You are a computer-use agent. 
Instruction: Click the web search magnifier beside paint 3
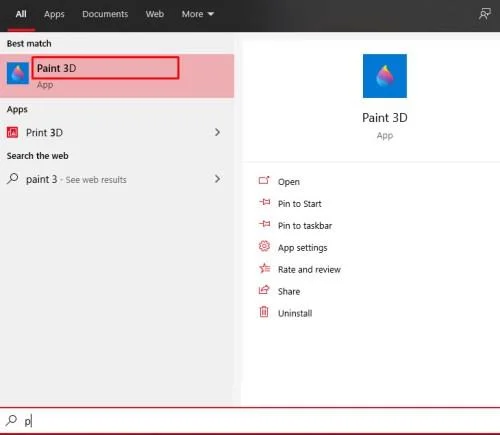tap(13, 179)
